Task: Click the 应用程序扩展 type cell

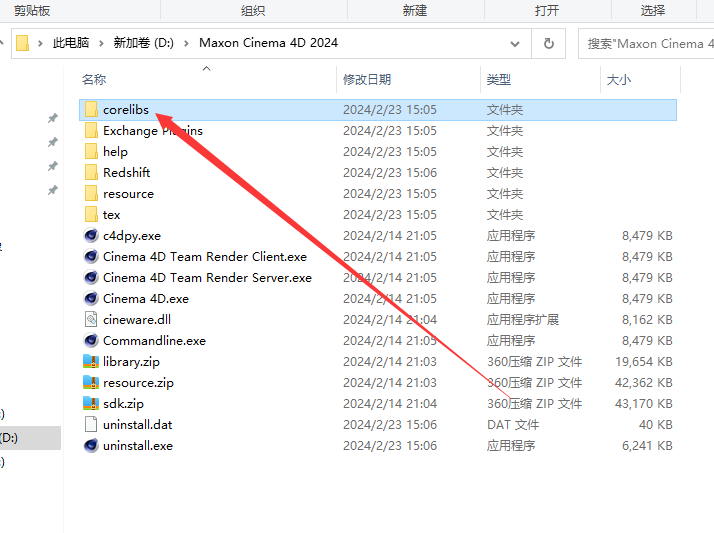Action: click(523, 320)
